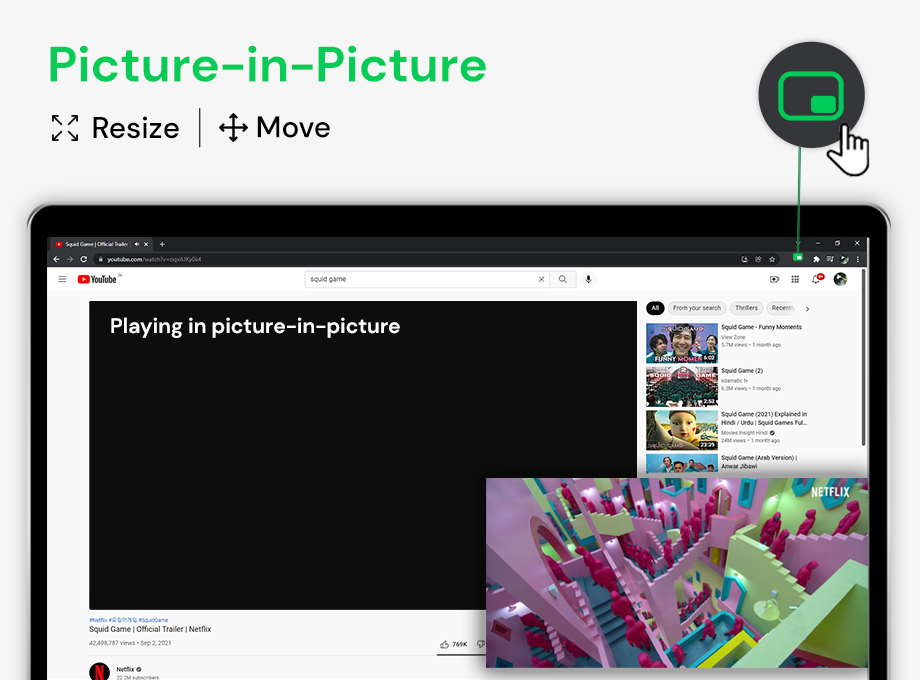Start voice search with the microphone icon
This screenshot has height=680, width=920.
(x=588, y=279)
